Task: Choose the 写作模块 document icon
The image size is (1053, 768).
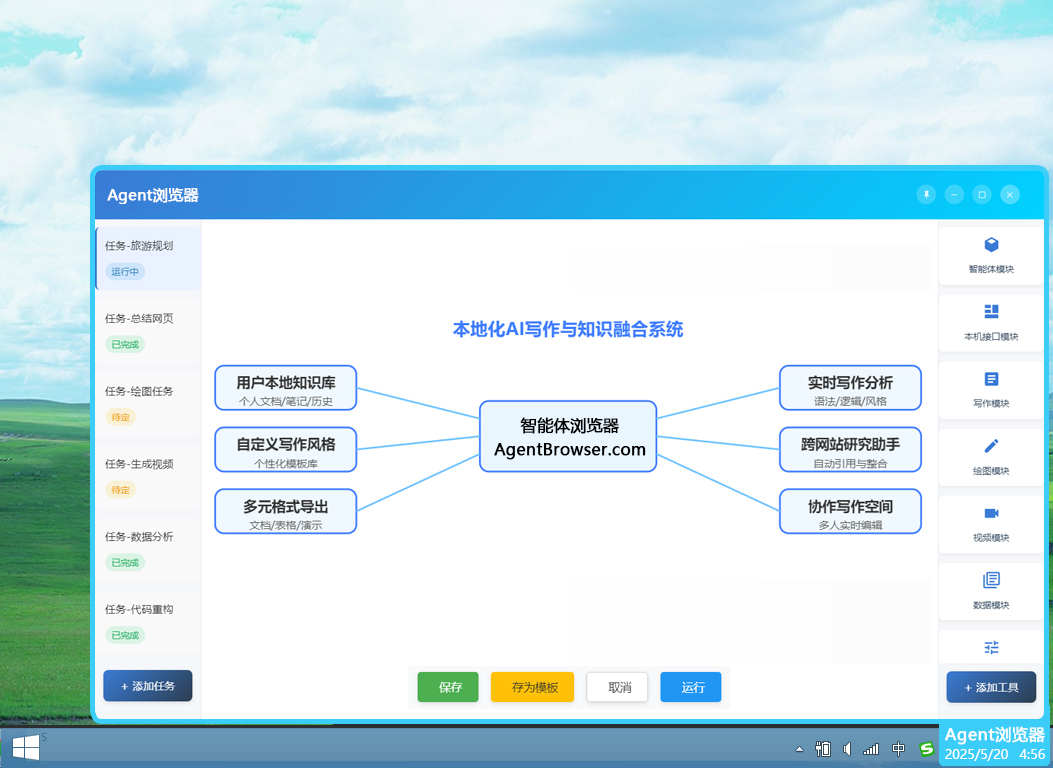Action: 991,379
